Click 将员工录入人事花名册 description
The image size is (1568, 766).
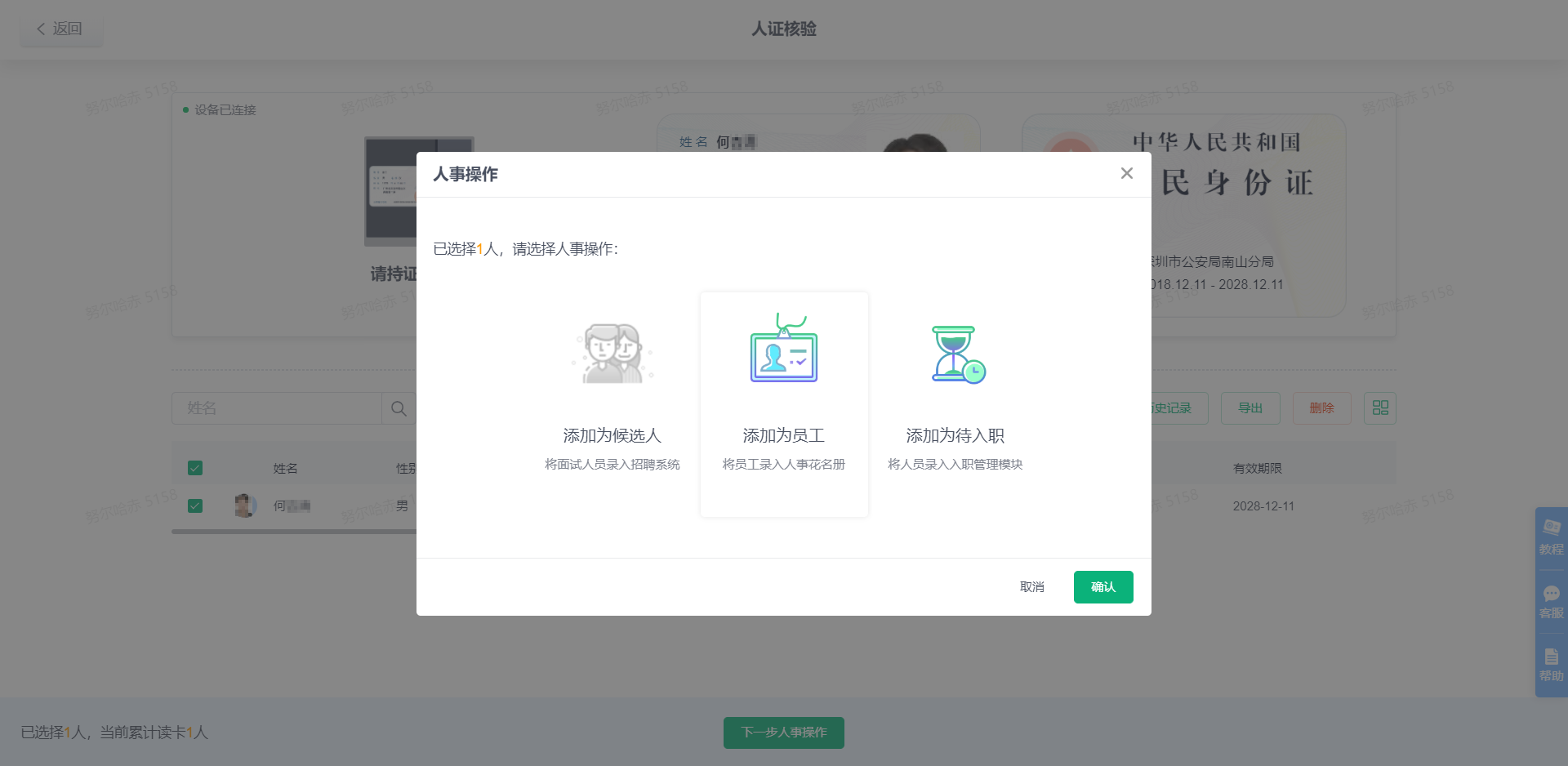[784, 464]
